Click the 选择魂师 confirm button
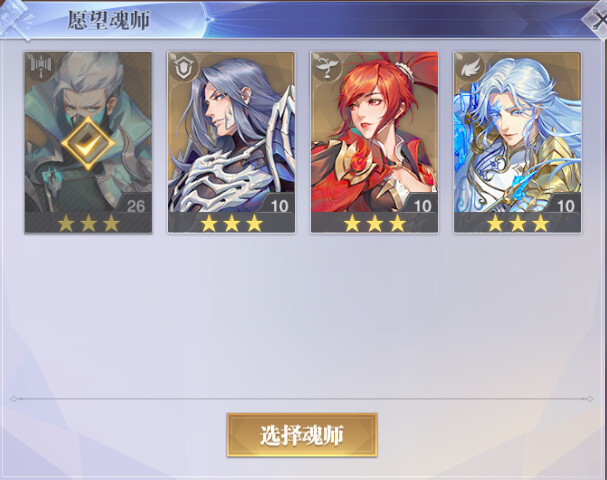607x480 pixels. pos(302,435)
